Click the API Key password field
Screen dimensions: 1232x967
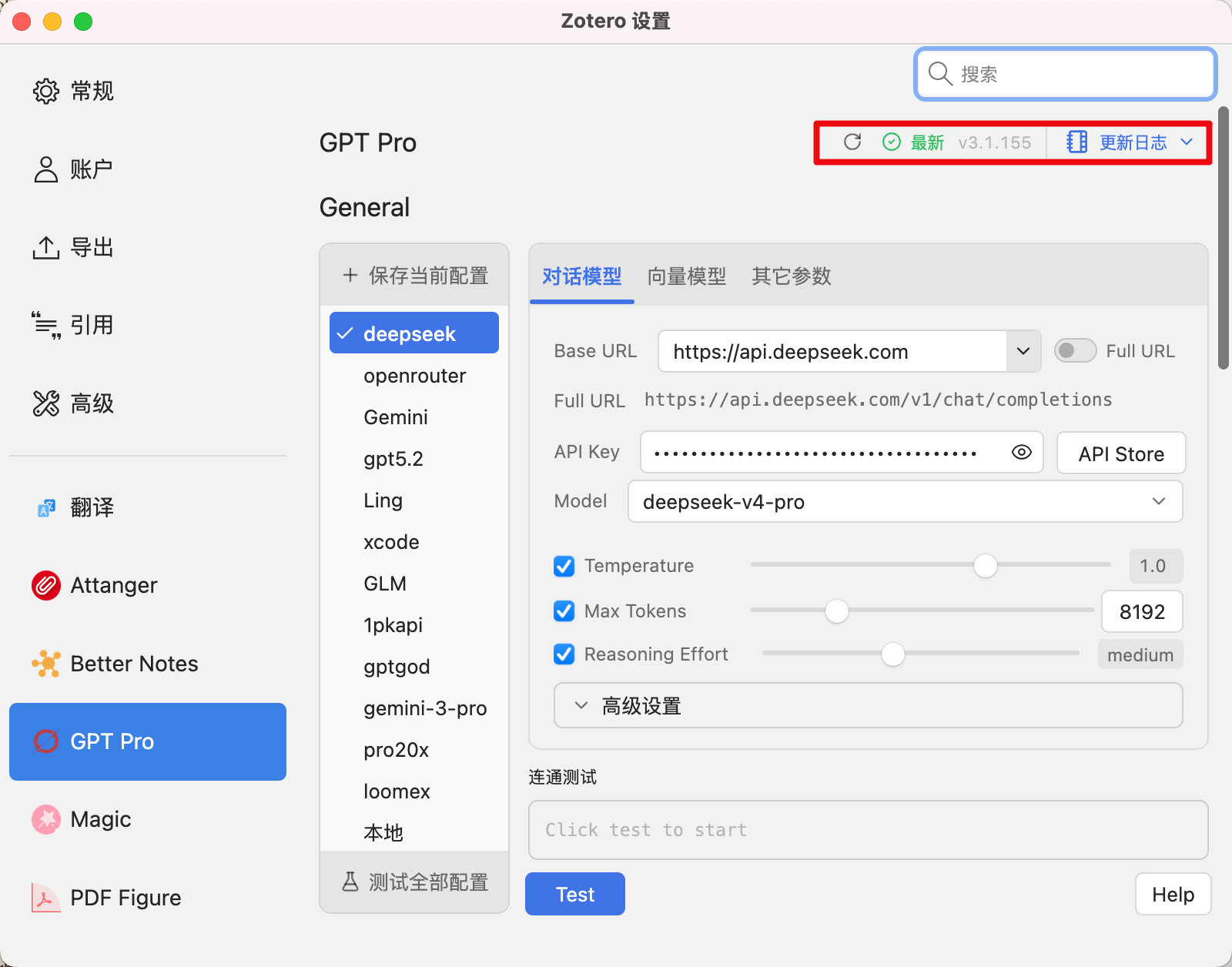coord(842,452)
